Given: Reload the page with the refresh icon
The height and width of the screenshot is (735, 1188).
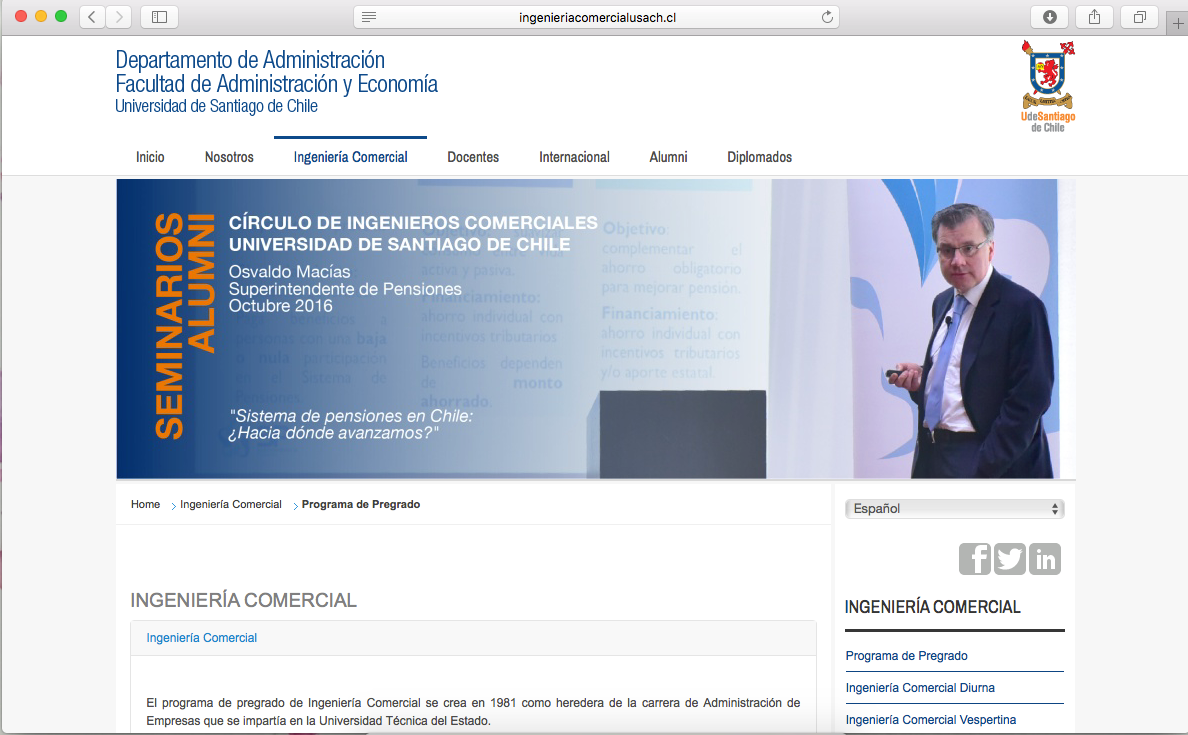Looking at the screenshot, I should [x=827, y=17].
